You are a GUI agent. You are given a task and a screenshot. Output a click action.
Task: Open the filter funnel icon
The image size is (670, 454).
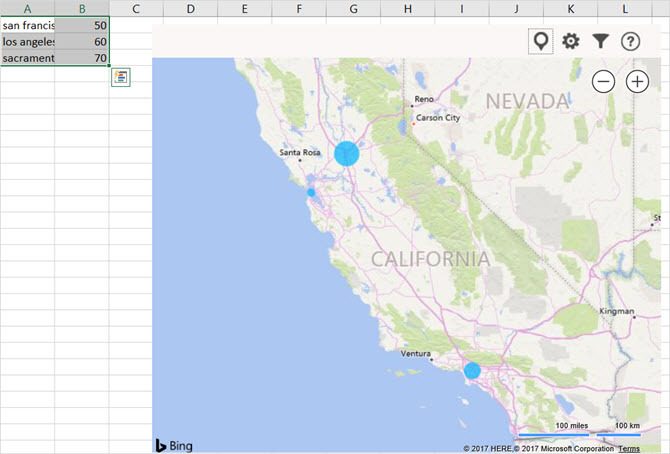600,41
